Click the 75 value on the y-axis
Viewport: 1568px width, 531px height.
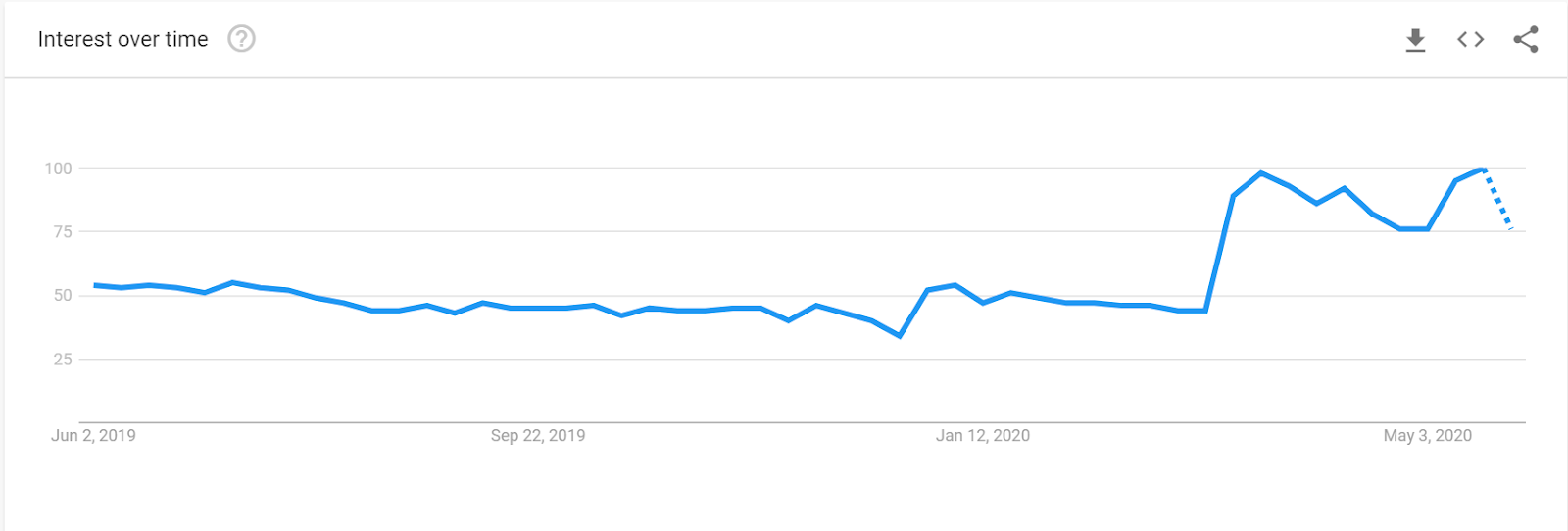(63, 232)
